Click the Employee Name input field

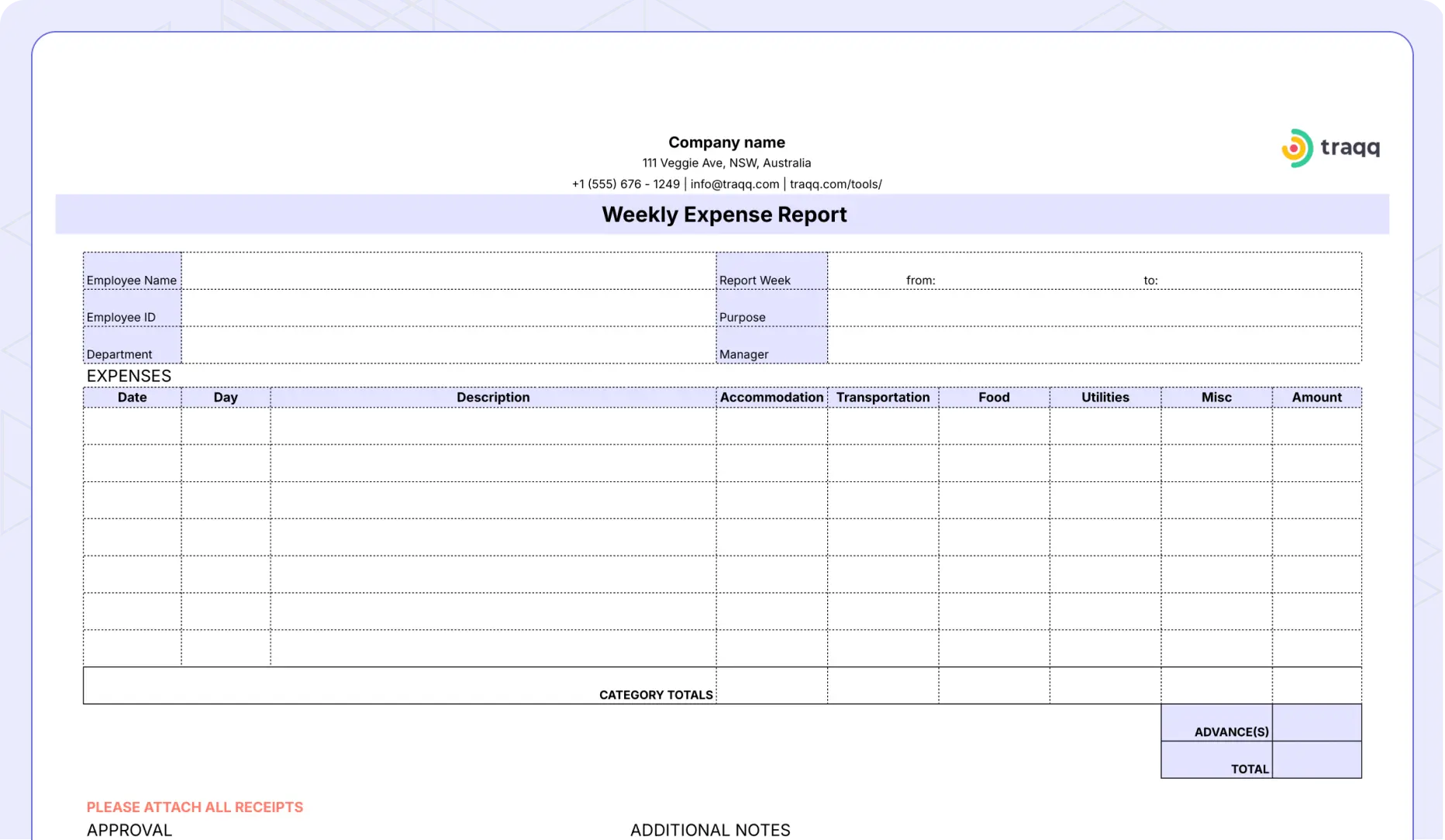[x=449, y=271]
